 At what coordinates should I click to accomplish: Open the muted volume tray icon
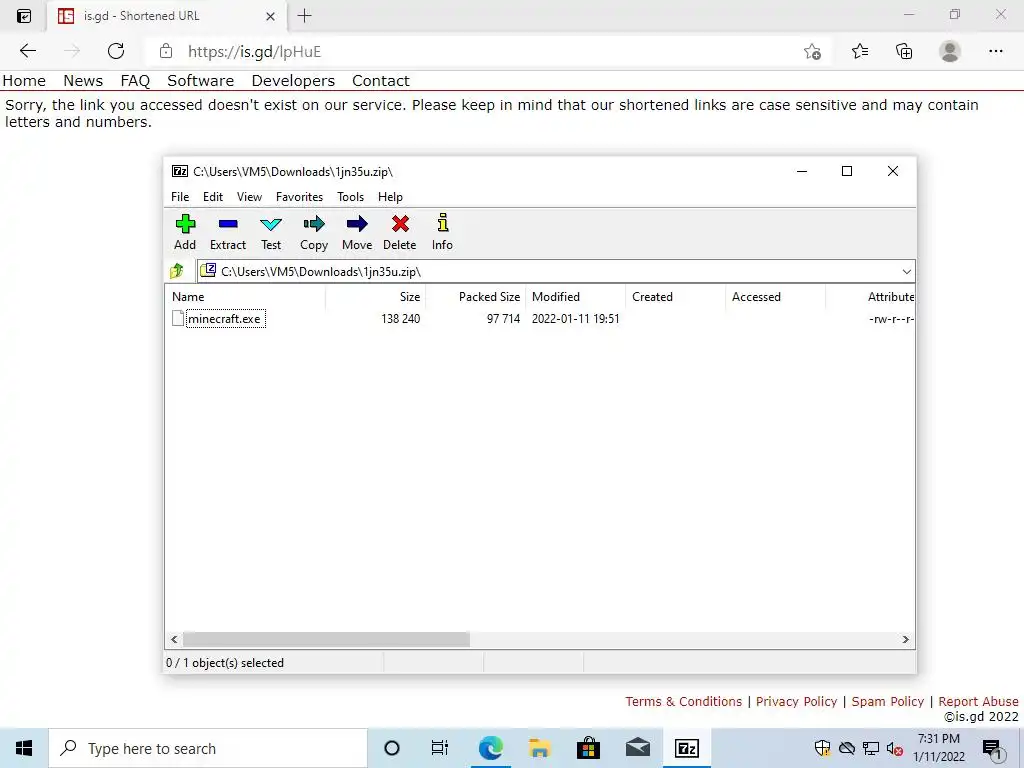(x=894, y=748)
